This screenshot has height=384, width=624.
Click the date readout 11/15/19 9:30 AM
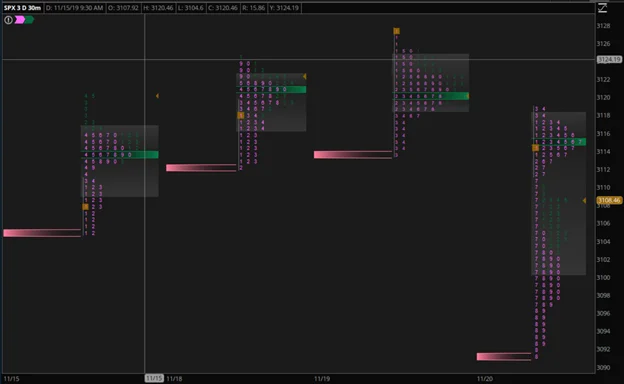(74, 8)
